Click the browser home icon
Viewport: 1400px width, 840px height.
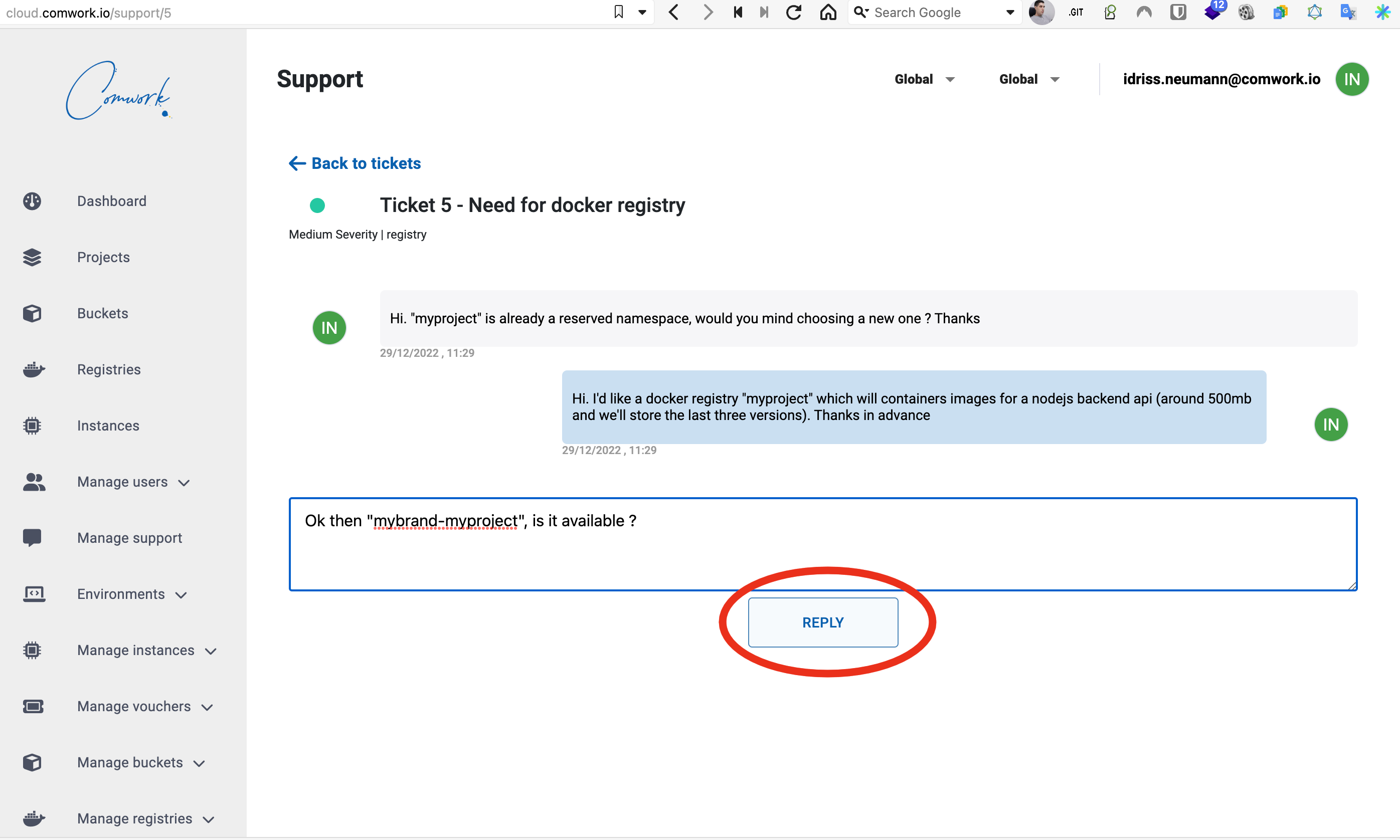[828, 13]
